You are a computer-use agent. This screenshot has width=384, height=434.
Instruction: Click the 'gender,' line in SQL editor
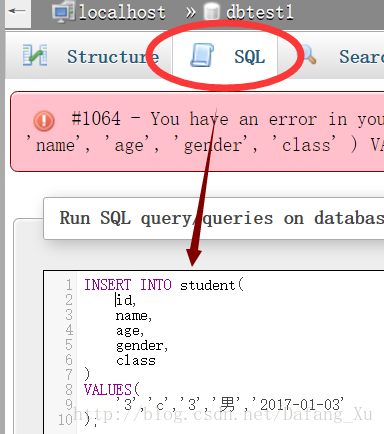(x=142, y=346)
